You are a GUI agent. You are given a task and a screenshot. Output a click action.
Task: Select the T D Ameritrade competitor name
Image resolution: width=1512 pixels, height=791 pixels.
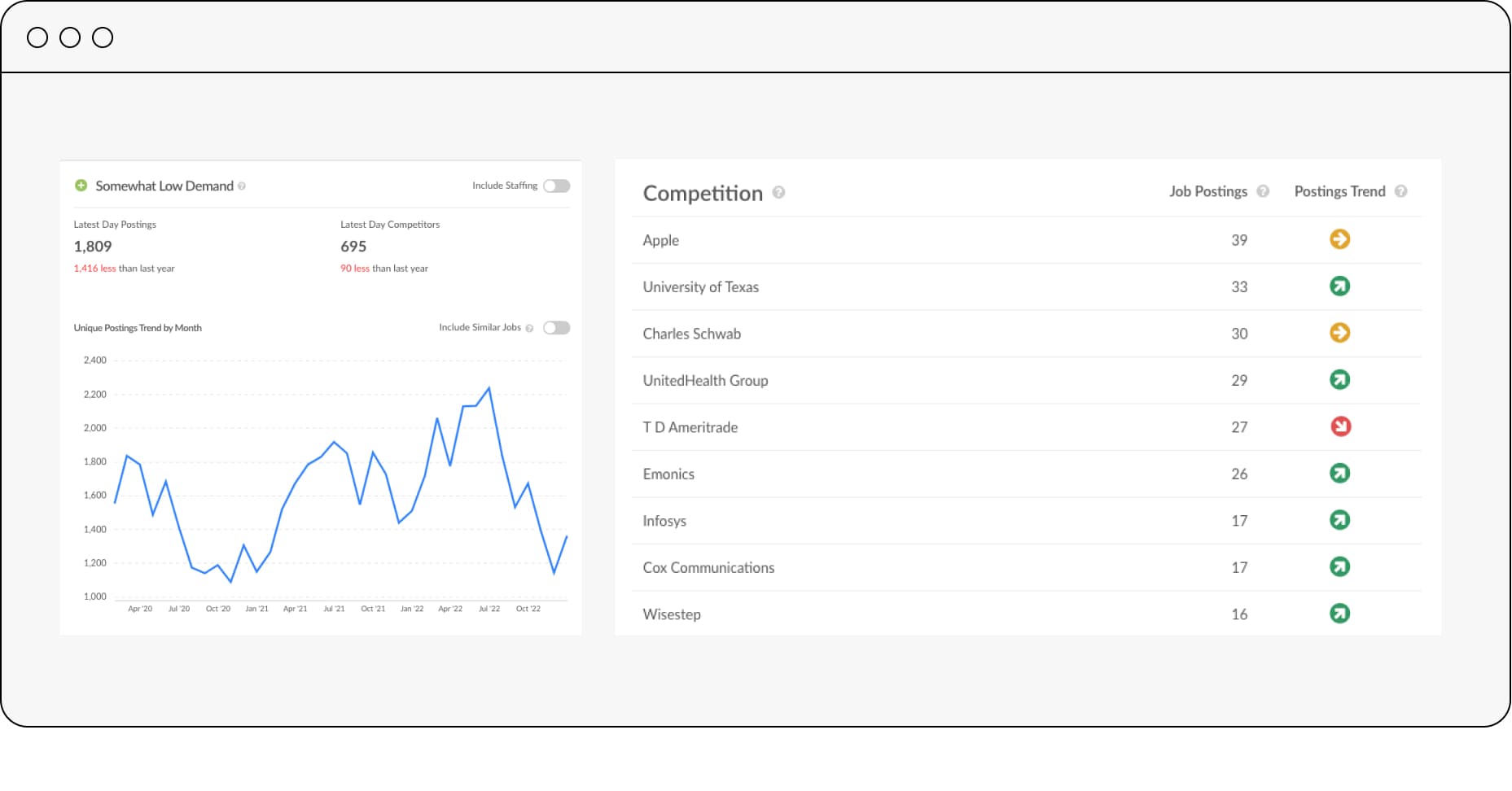click(690, 427)
